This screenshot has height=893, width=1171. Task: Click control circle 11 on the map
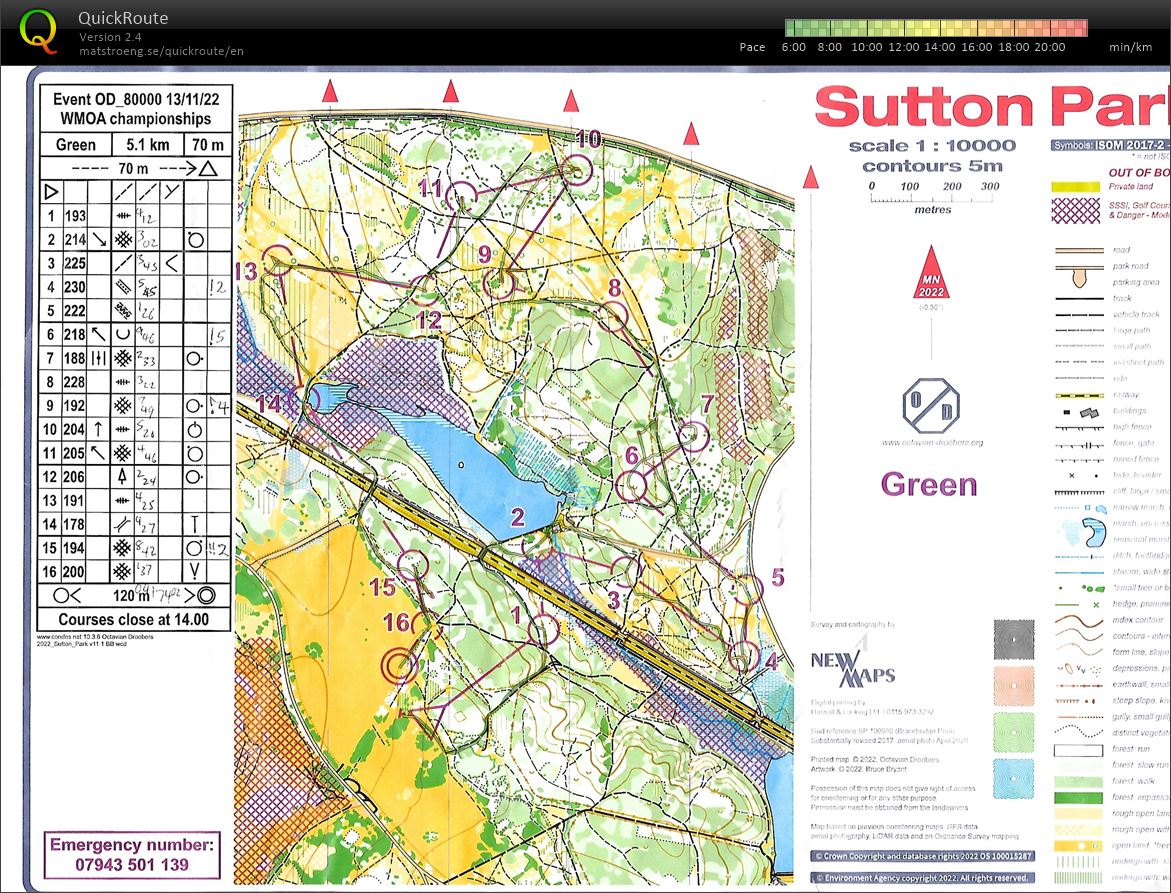[461, 197]
